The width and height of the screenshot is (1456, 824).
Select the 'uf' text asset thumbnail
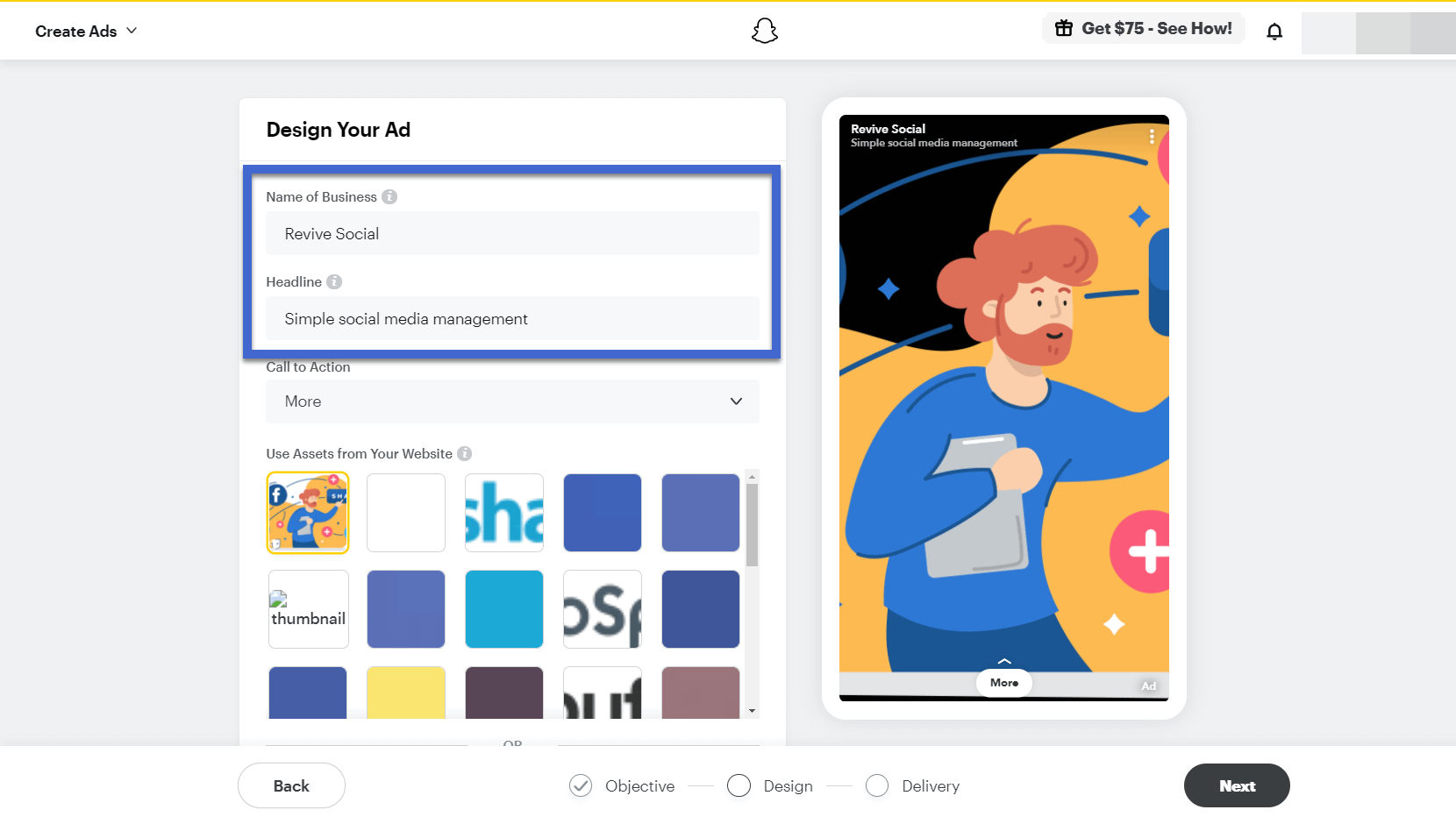(603, 693)
